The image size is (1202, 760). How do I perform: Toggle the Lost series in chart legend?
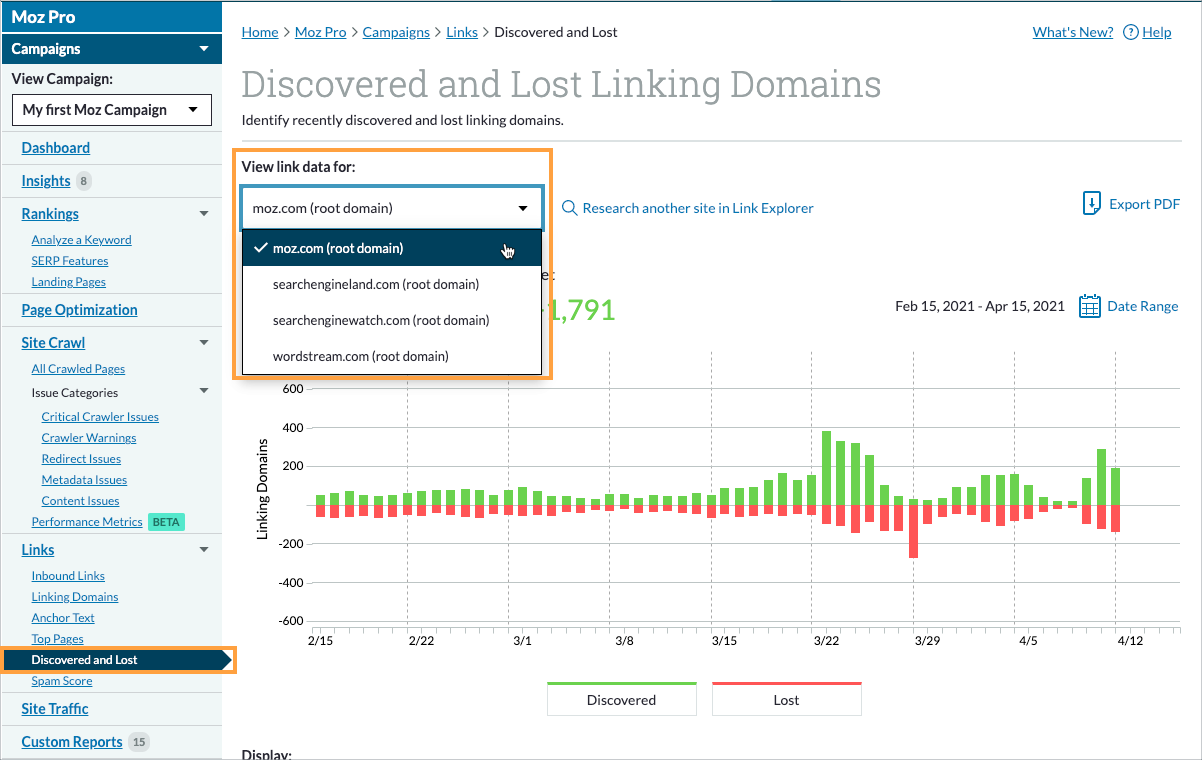point(786,700)
